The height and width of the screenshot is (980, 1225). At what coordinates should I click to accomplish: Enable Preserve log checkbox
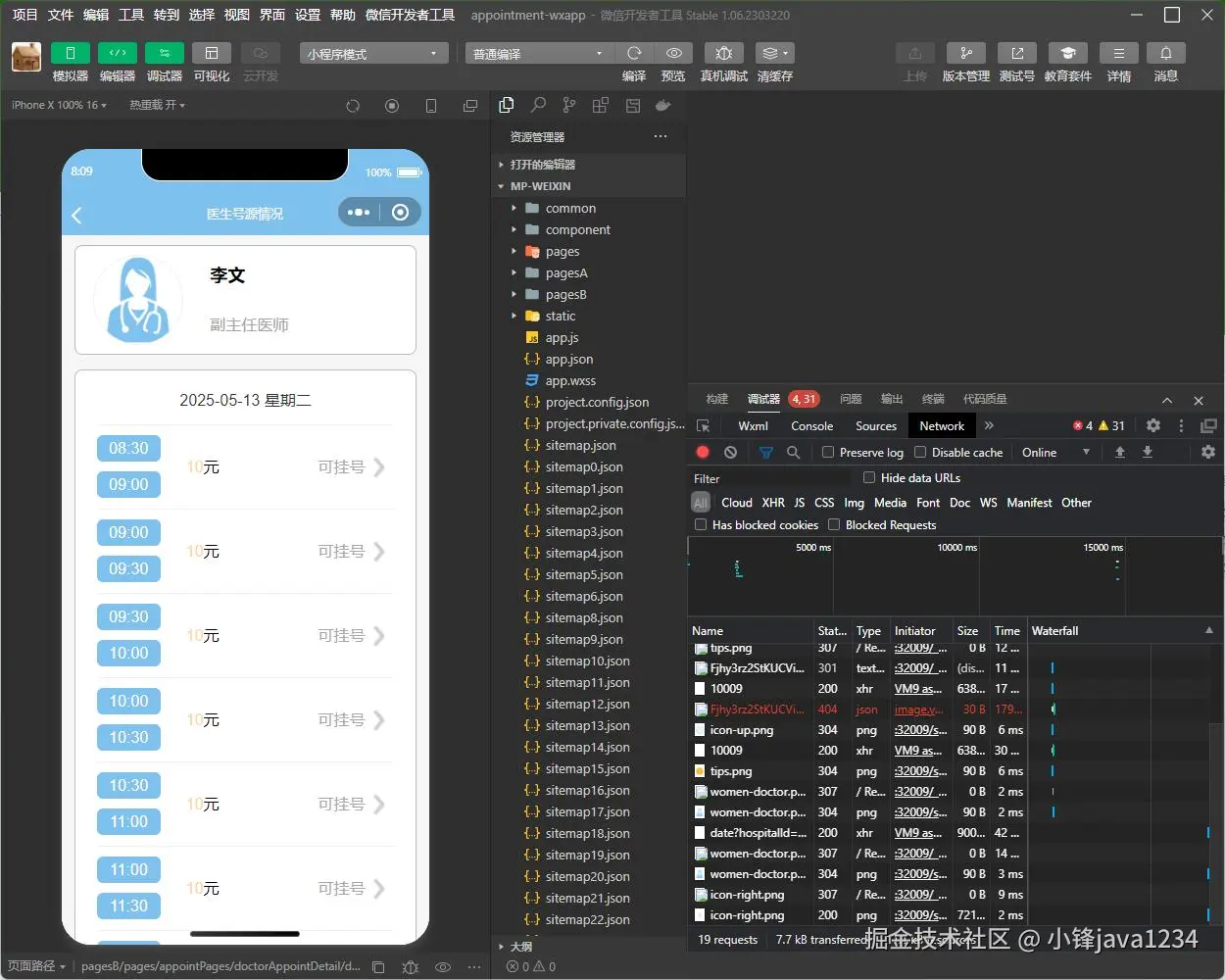[828, 452]
